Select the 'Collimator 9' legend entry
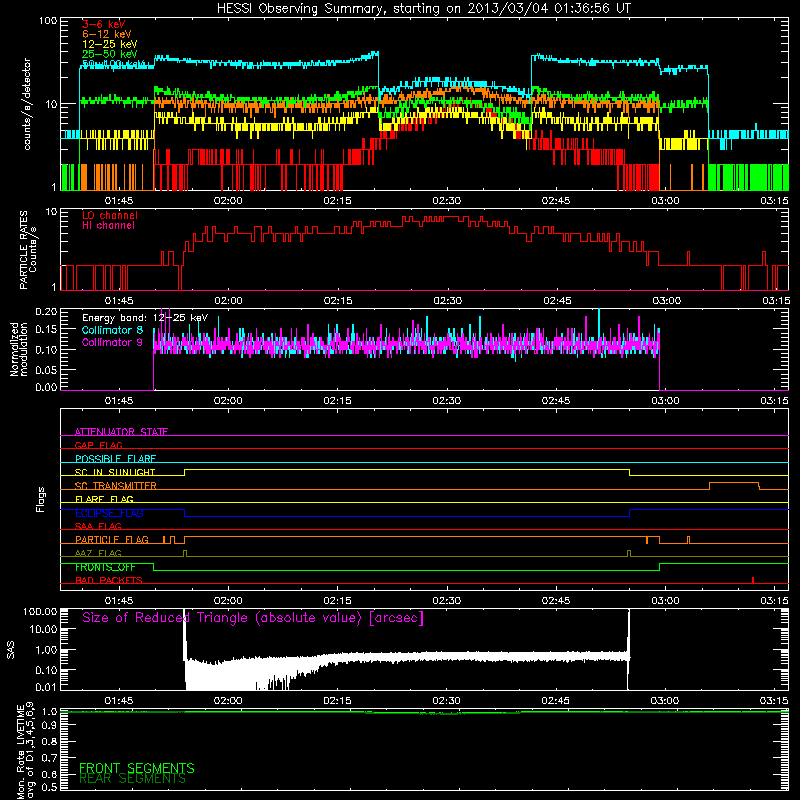The height and width of the screenshot is (800, 800). [x=112, y=342]
